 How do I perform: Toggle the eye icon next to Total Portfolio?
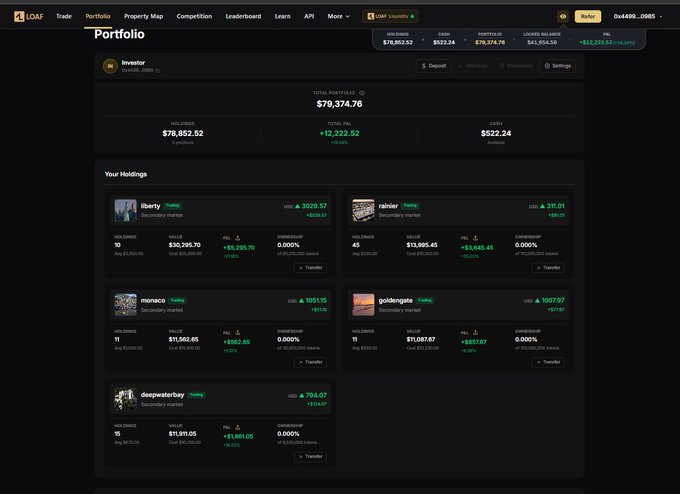pyautogui.click(x=362, y=93)
